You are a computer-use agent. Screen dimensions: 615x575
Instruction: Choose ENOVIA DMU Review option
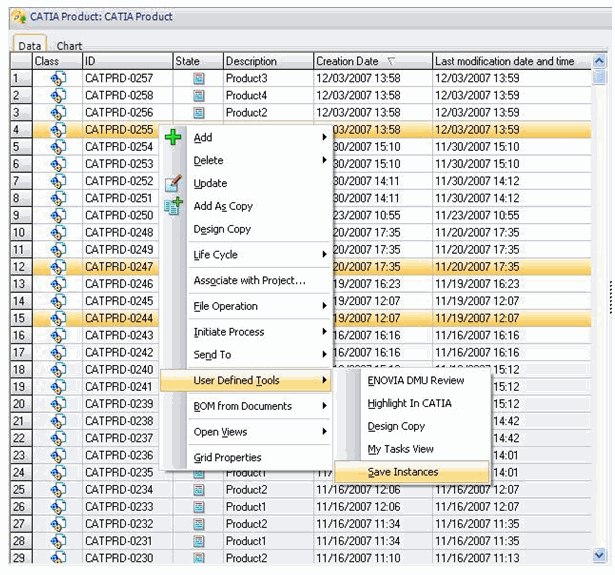(416, 380)
